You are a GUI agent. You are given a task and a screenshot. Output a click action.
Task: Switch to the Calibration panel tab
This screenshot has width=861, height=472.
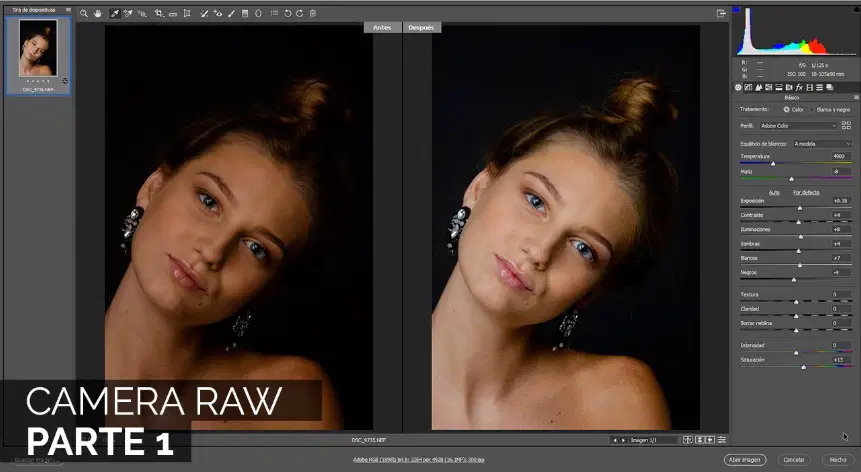pyautogui.click(x=809, y=87)
